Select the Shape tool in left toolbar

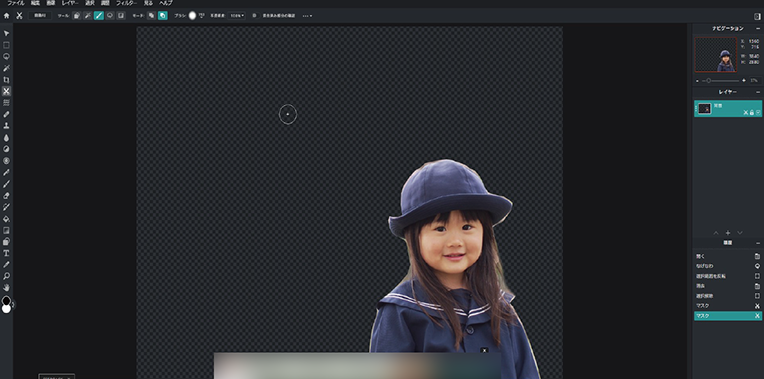pyautogui.click(x=6, y=242)
